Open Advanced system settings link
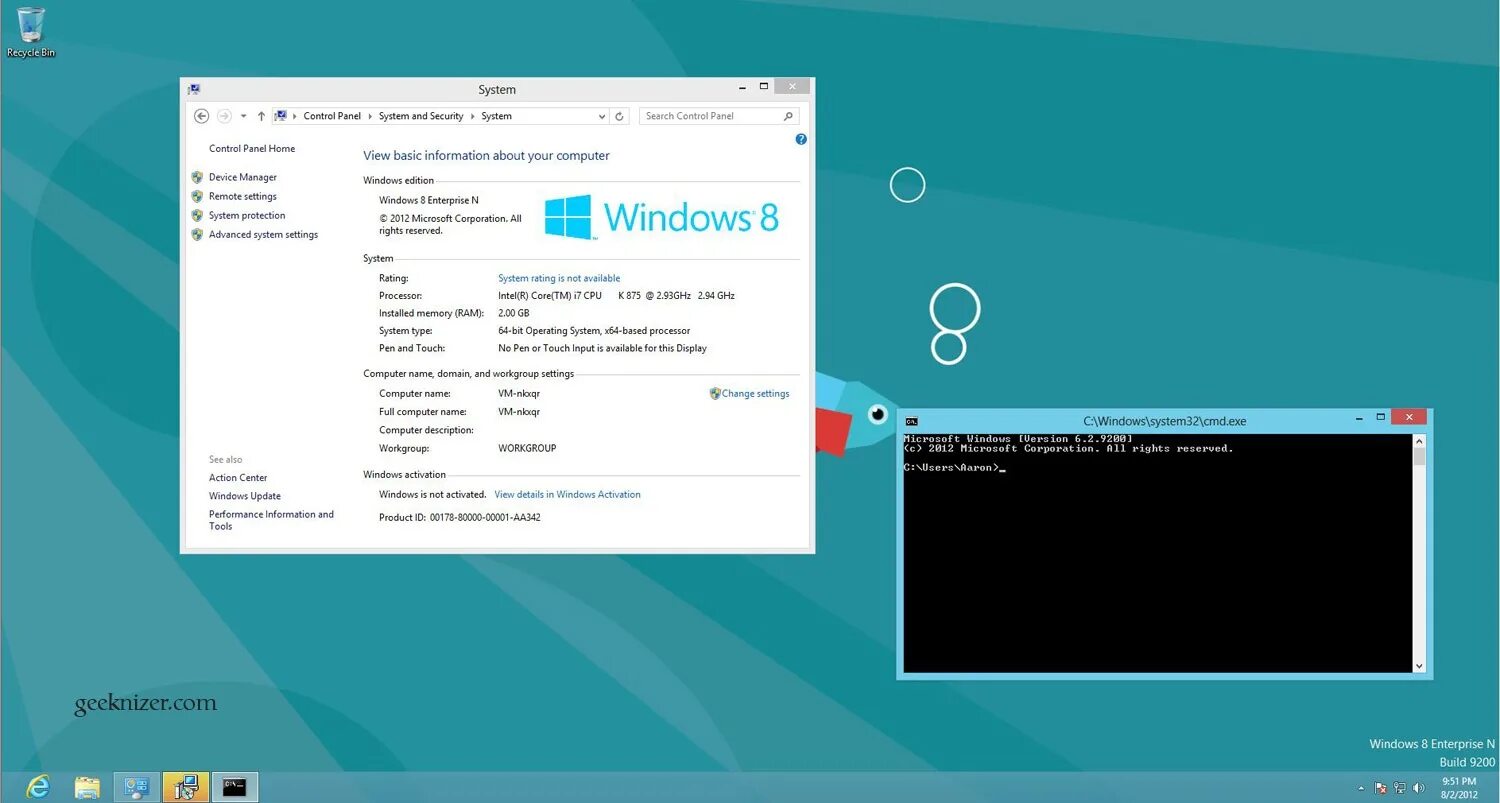The width and height of the screenshot is (1500, 803). pyautogui.click(x=263, y=234)
